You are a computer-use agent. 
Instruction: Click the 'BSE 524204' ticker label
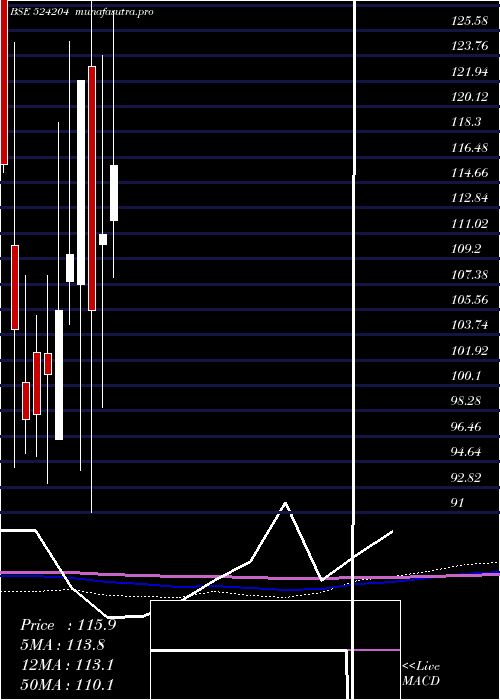tap(38, 12)
